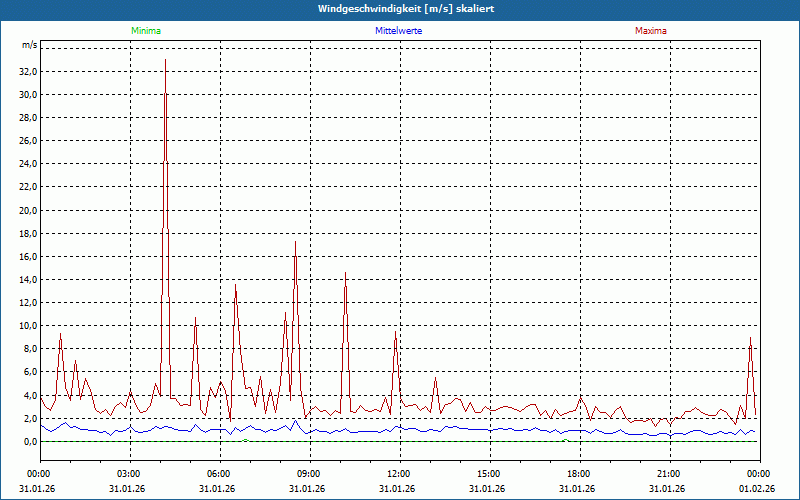The image size is (800, 500).
Task: Click the 12,0 y-axis value
Action: 29,303
